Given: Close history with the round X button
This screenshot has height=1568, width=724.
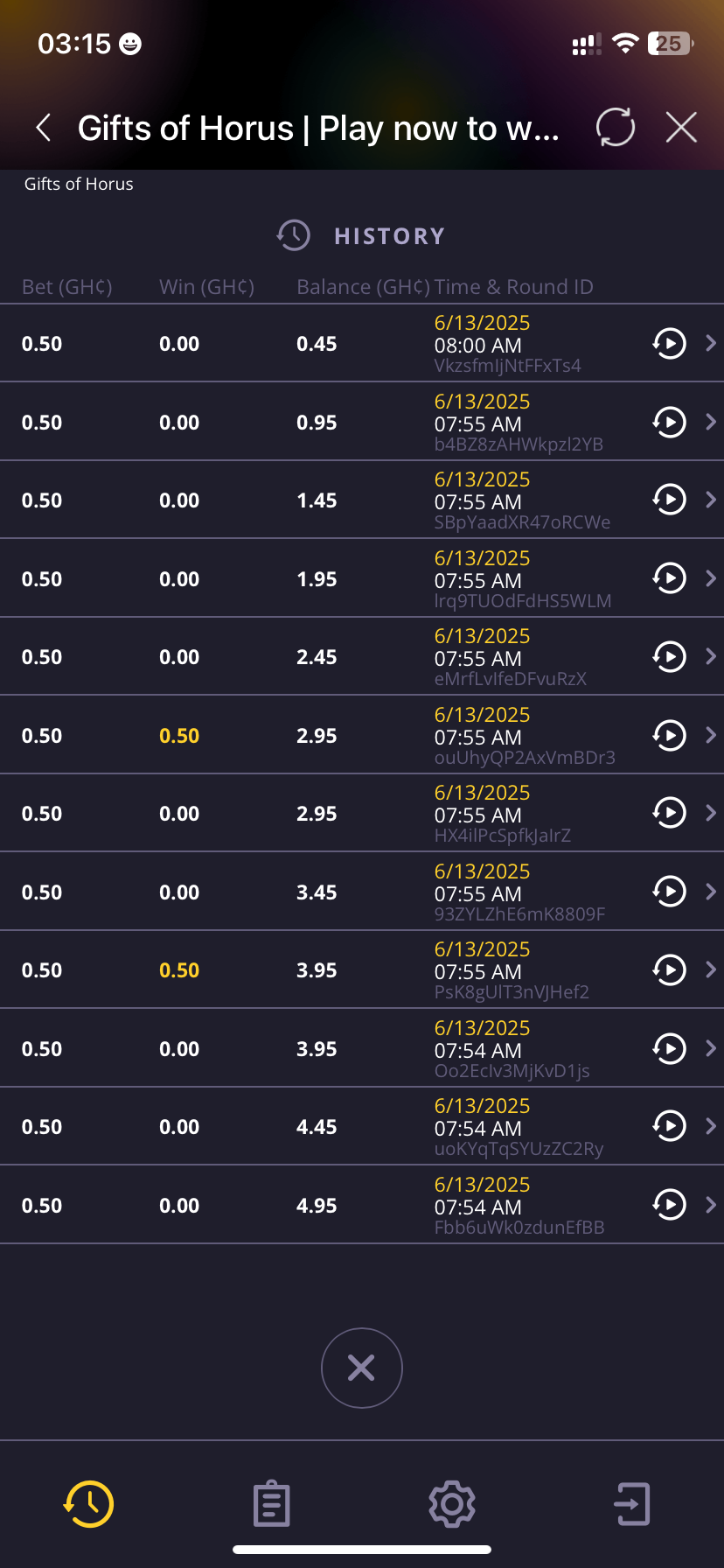Looking at the screenshot, I should [x=361, y=1368].
